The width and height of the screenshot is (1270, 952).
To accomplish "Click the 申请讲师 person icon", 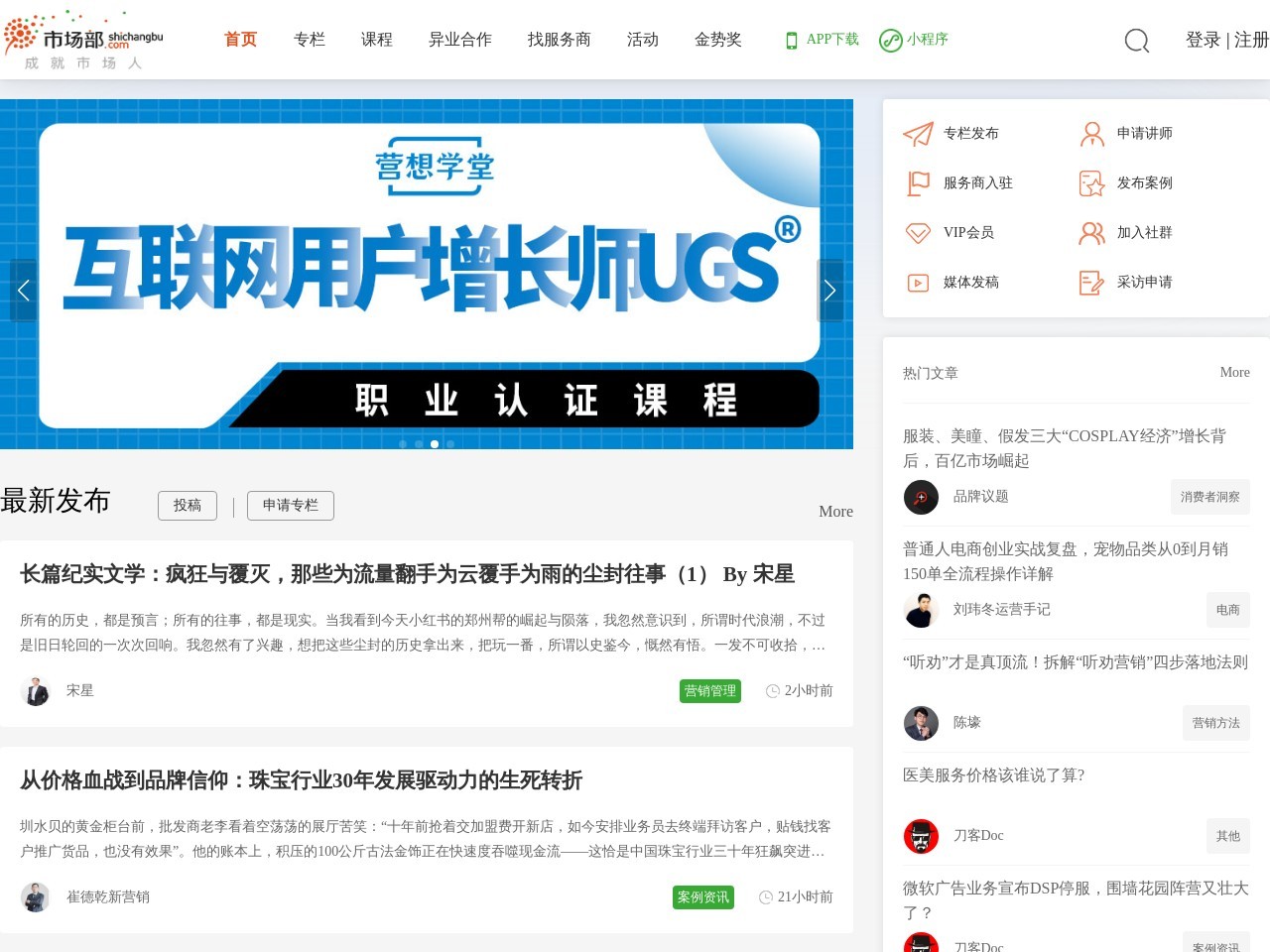I will point(1092,134).
